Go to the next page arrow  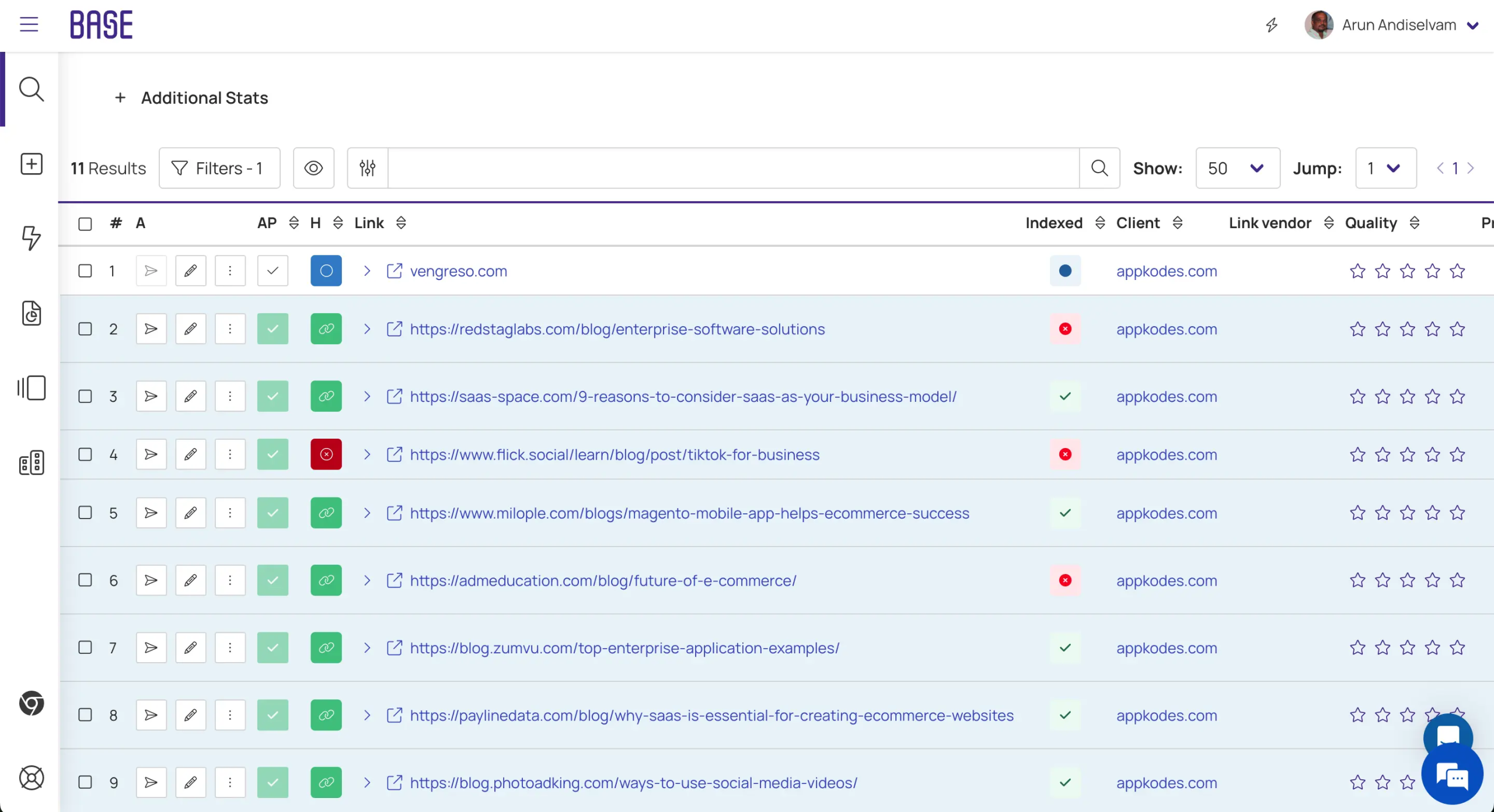[1471, 169]
